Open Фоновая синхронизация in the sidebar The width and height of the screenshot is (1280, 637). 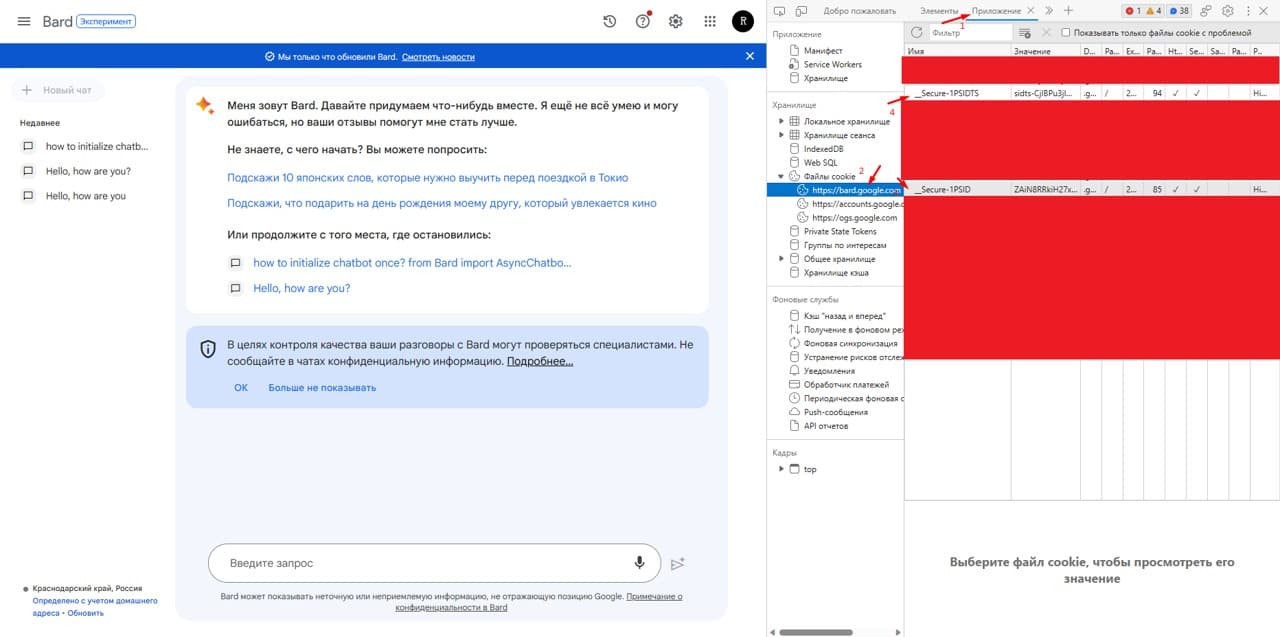tap(853, 343)
